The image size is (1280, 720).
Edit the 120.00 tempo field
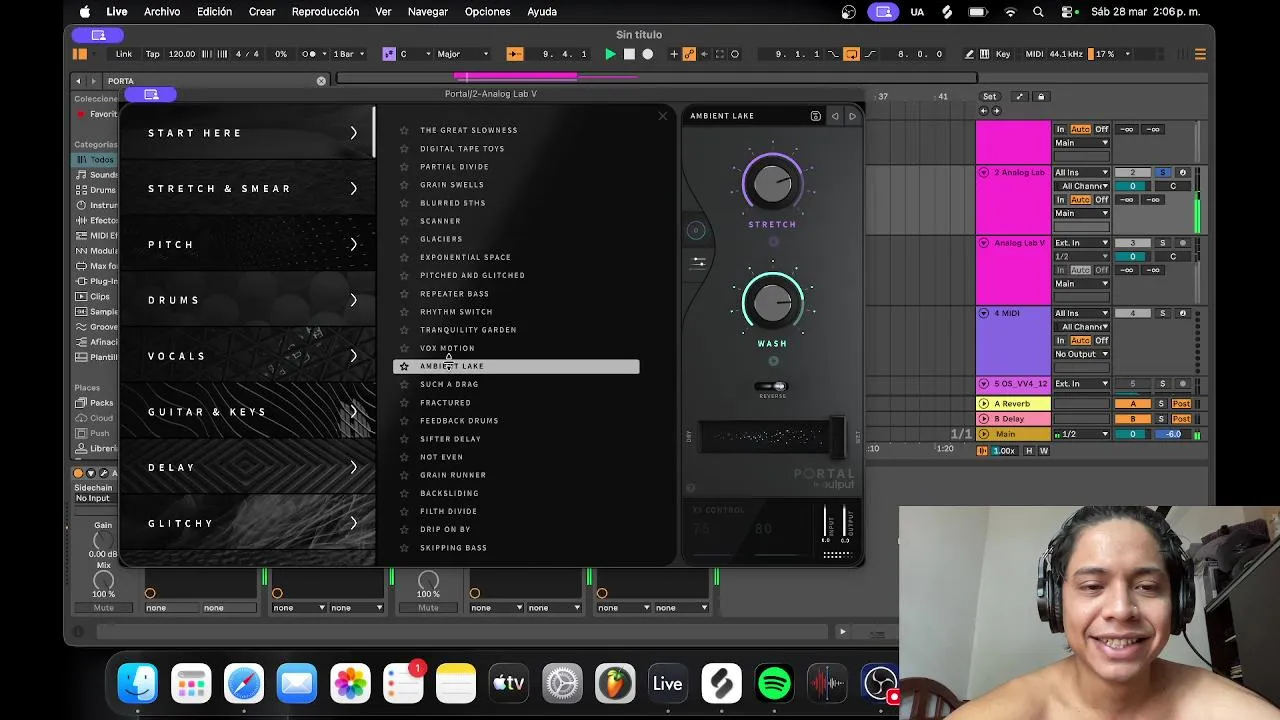[x=182, y=54]
